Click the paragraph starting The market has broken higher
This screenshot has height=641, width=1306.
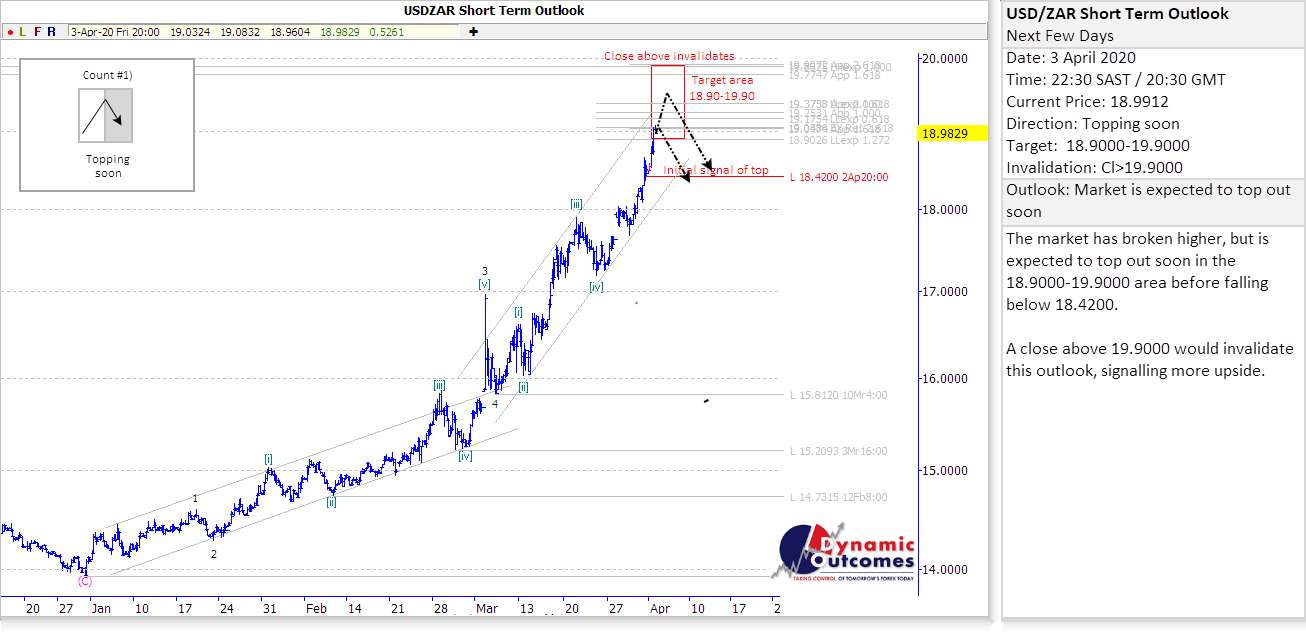pos(1138,272)
